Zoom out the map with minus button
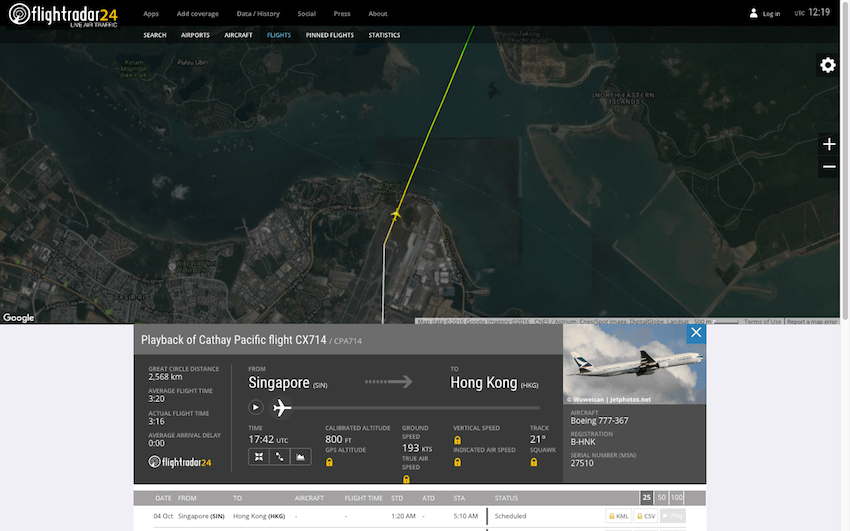Image resolution: width=850 pixels, height=531 pixels. (x=828, y=167)
